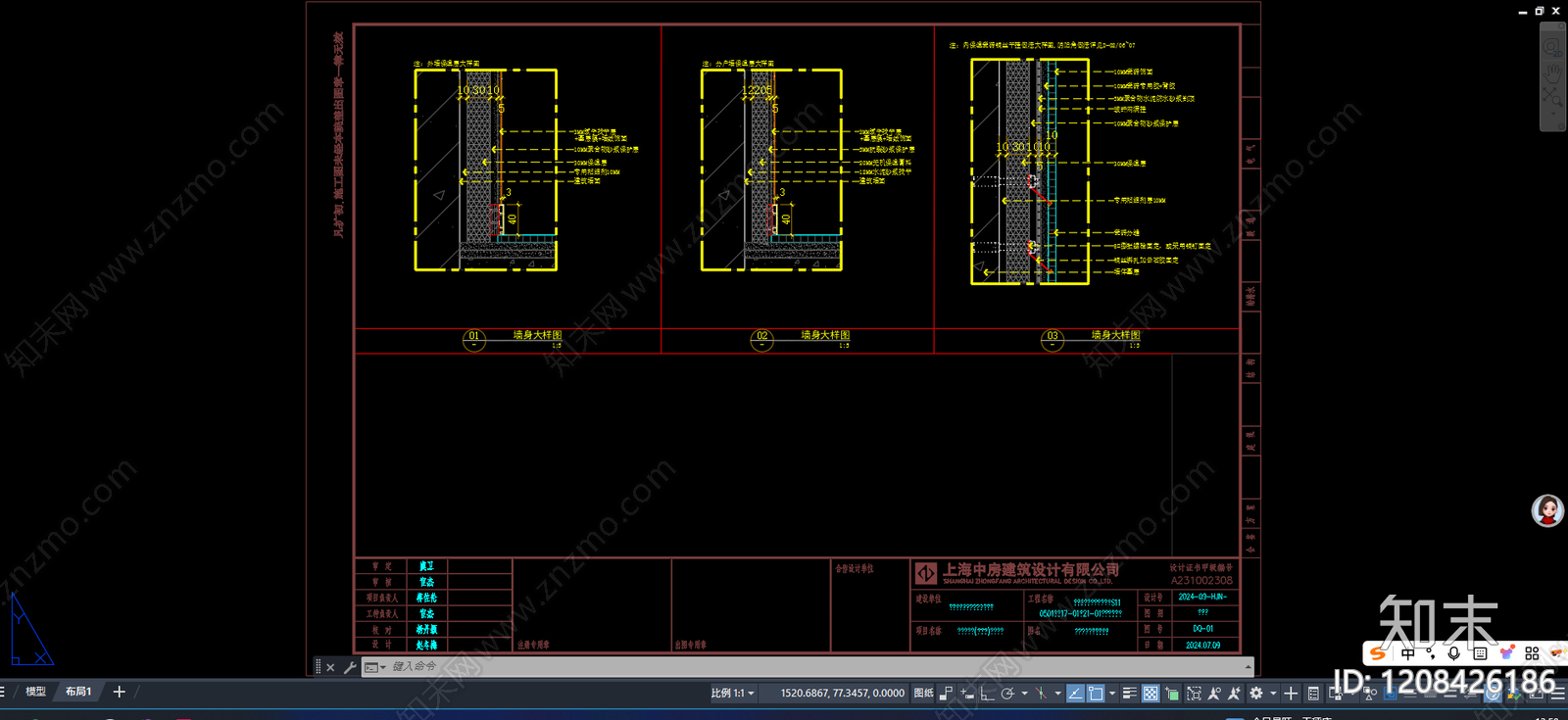Click the coordinates readout in status bar
The height and width of the screenshot is (720, 1568).
pos(842,693)
